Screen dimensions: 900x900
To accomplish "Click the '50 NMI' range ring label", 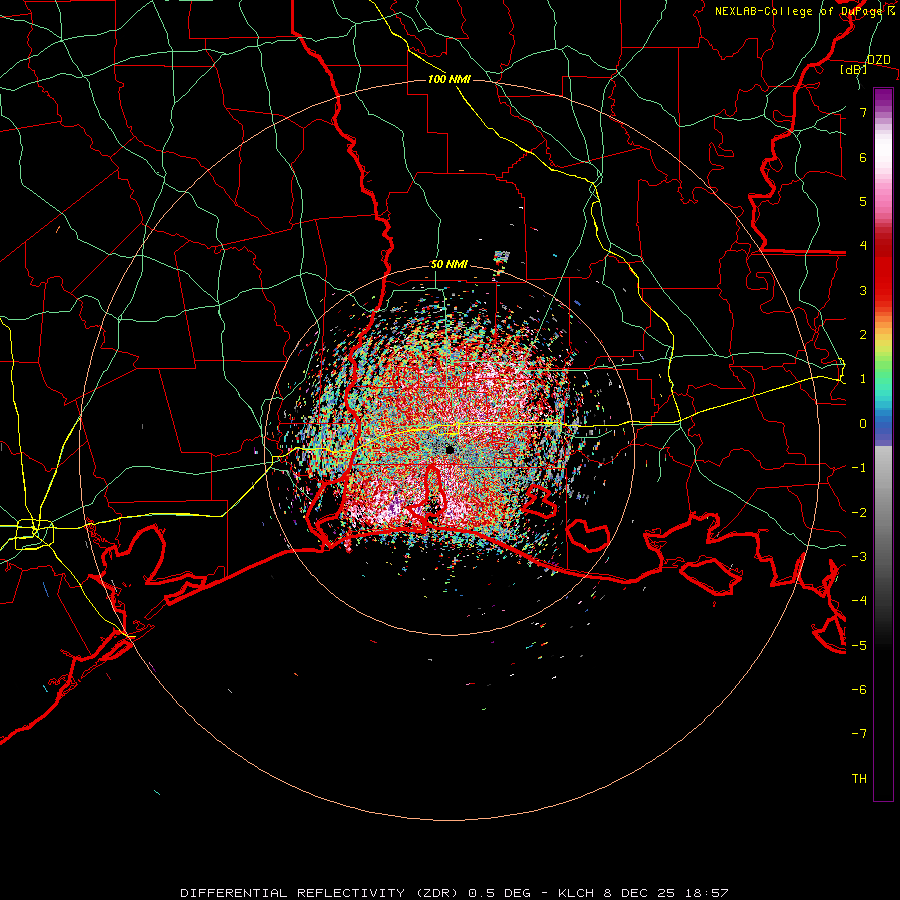I will (449, 264).
